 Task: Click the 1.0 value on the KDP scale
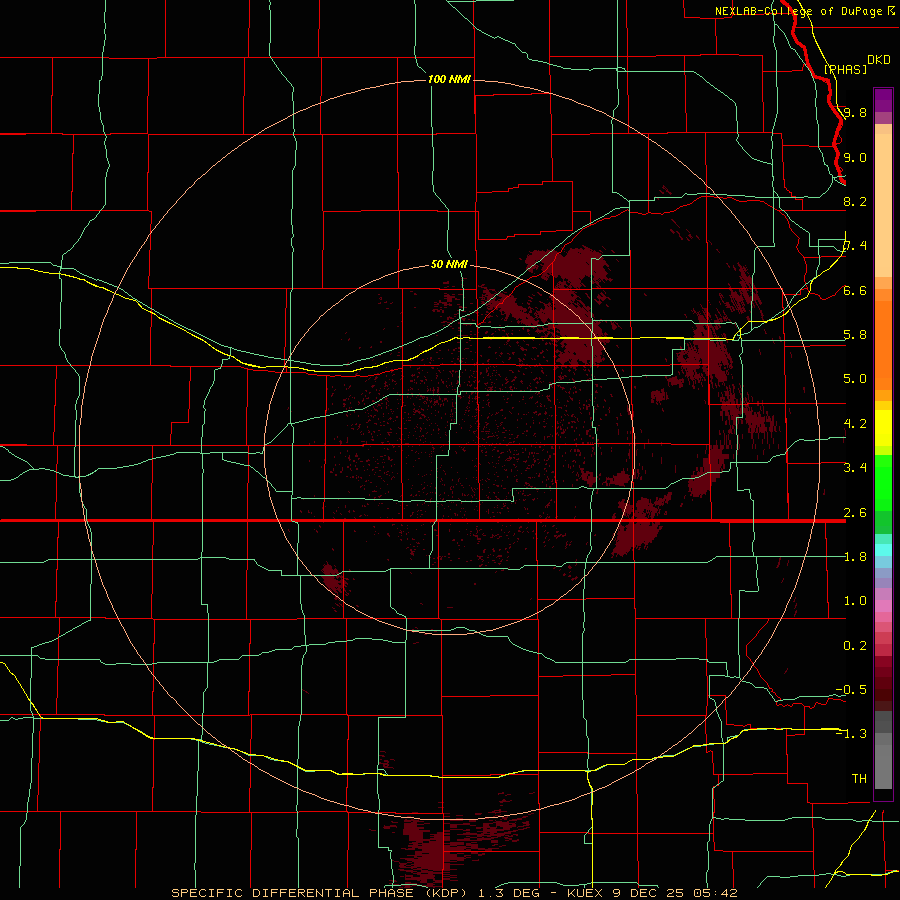[x=855, y=601]
